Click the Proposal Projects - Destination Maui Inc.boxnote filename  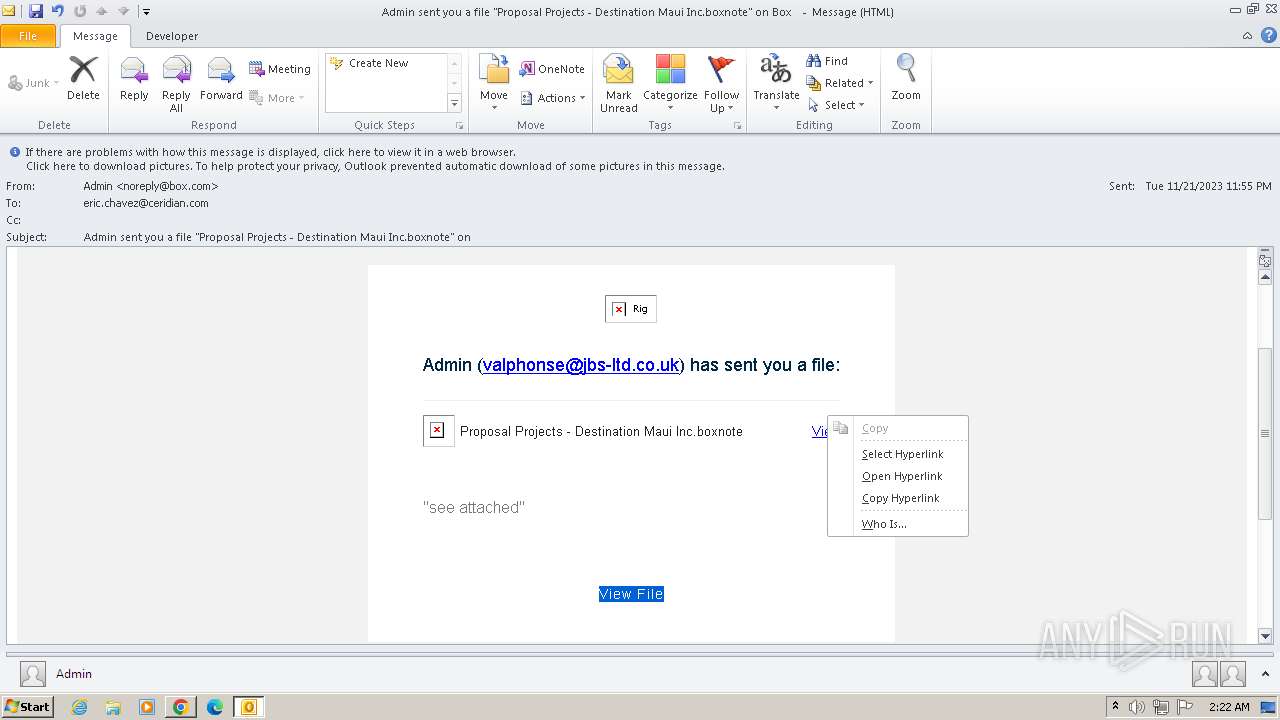coord(601,431)
